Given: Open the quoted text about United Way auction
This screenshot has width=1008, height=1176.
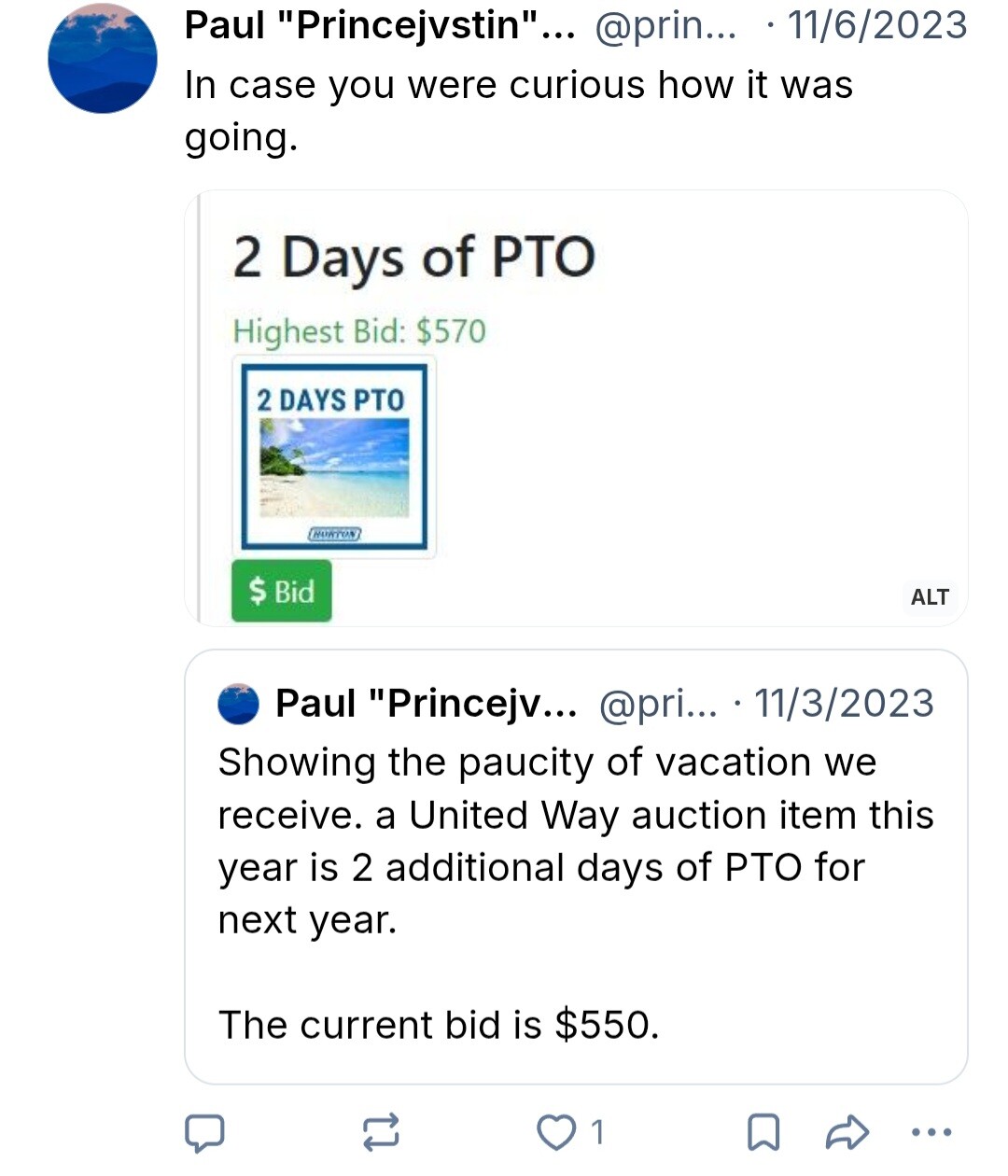Looking at the screenshot, I should point(575,840).
